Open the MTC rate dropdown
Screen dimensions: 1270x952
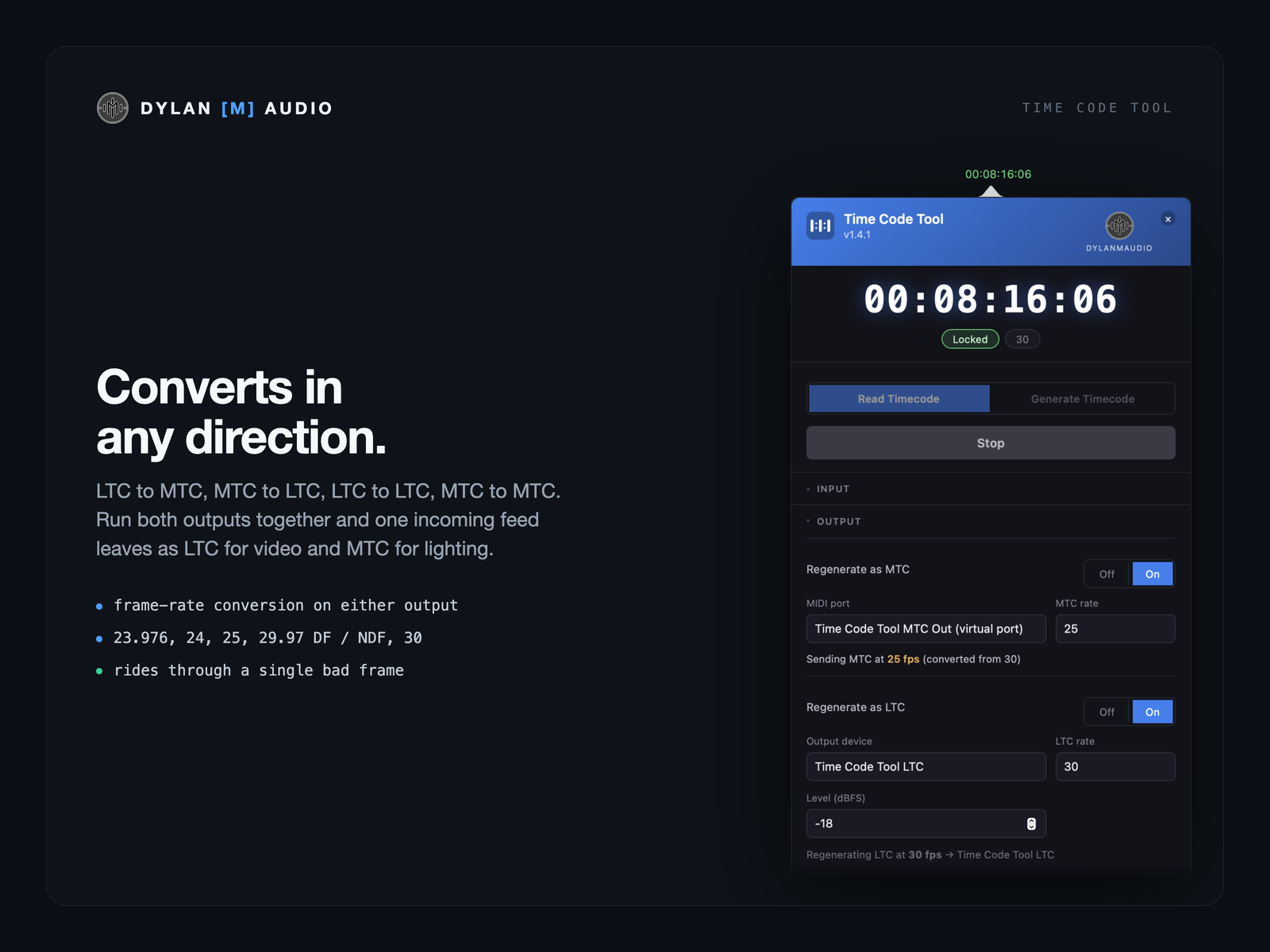point(1115,628)
